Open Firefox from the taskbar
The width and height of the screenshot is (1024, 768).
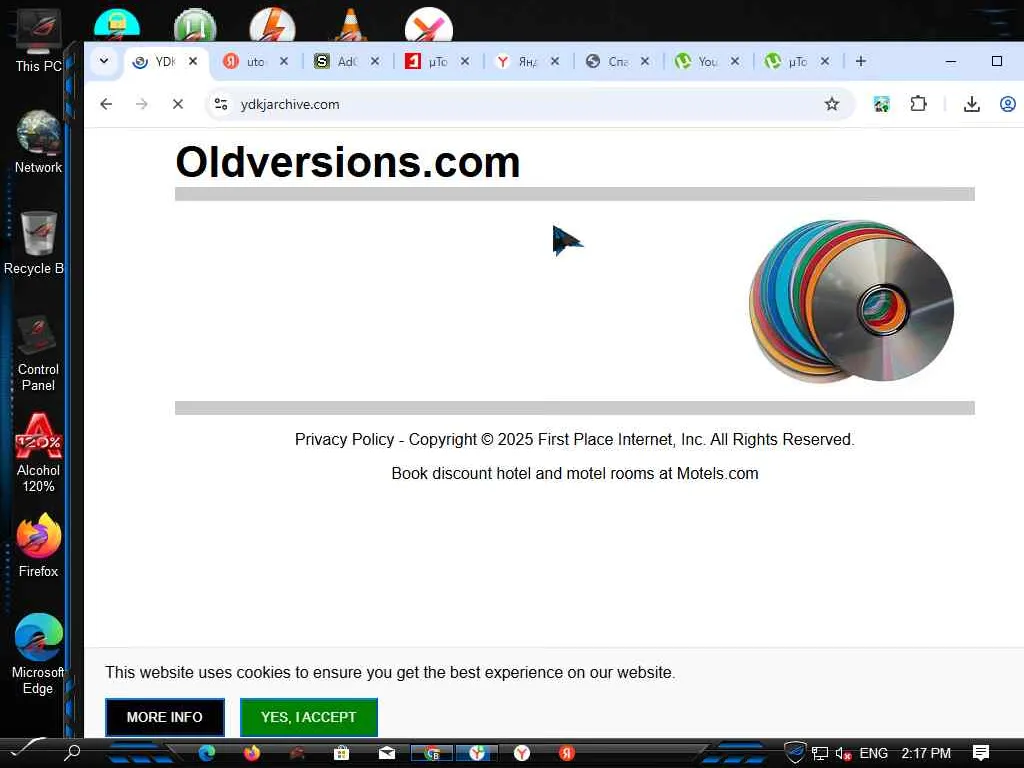point(251,753)
